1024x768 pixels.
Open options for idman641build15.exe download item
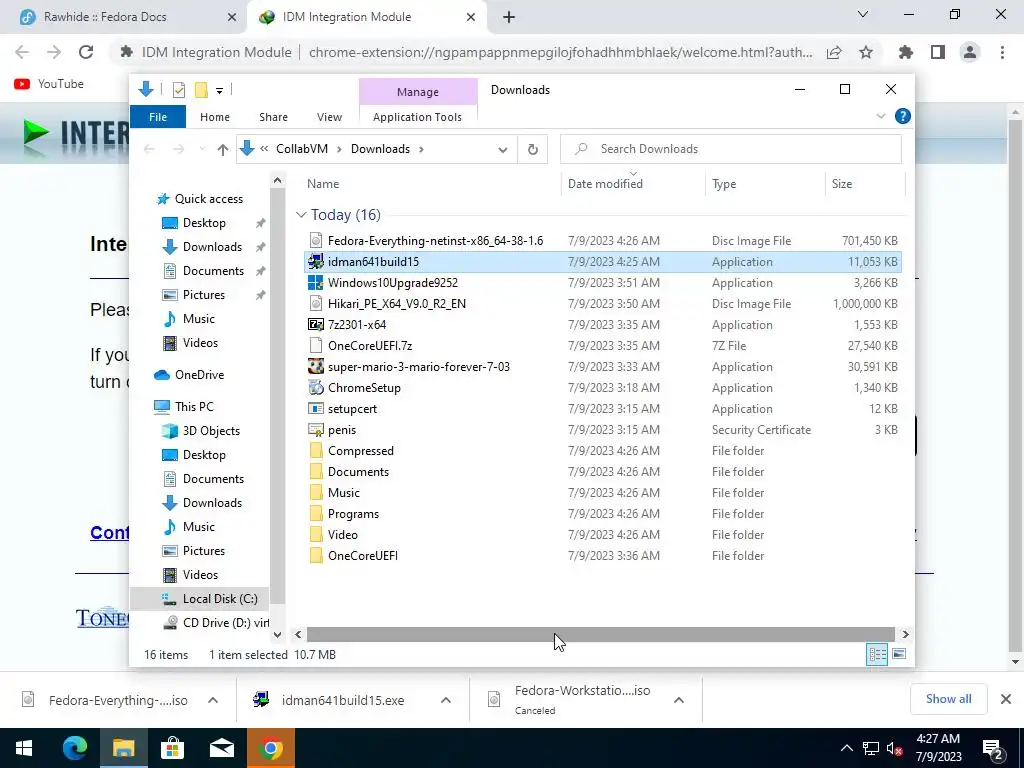(x=445, y=700)
